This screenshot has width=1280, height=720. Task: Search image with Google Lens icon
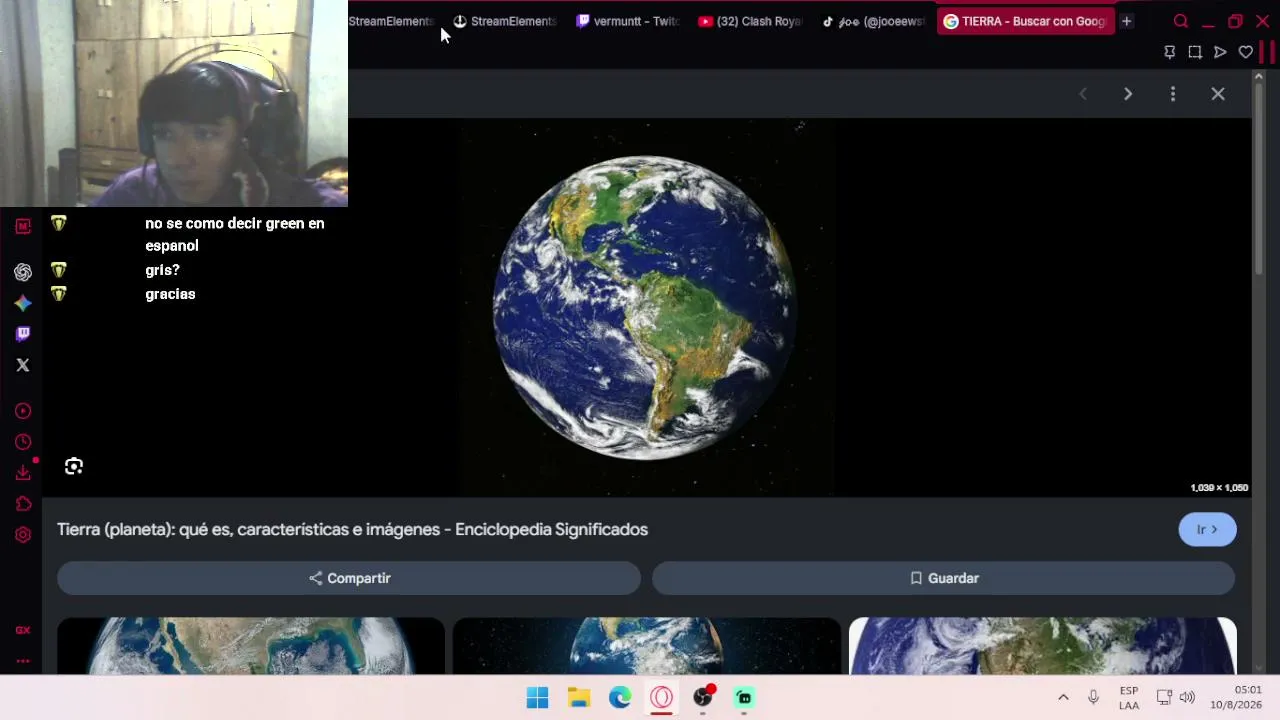[74, 466]
